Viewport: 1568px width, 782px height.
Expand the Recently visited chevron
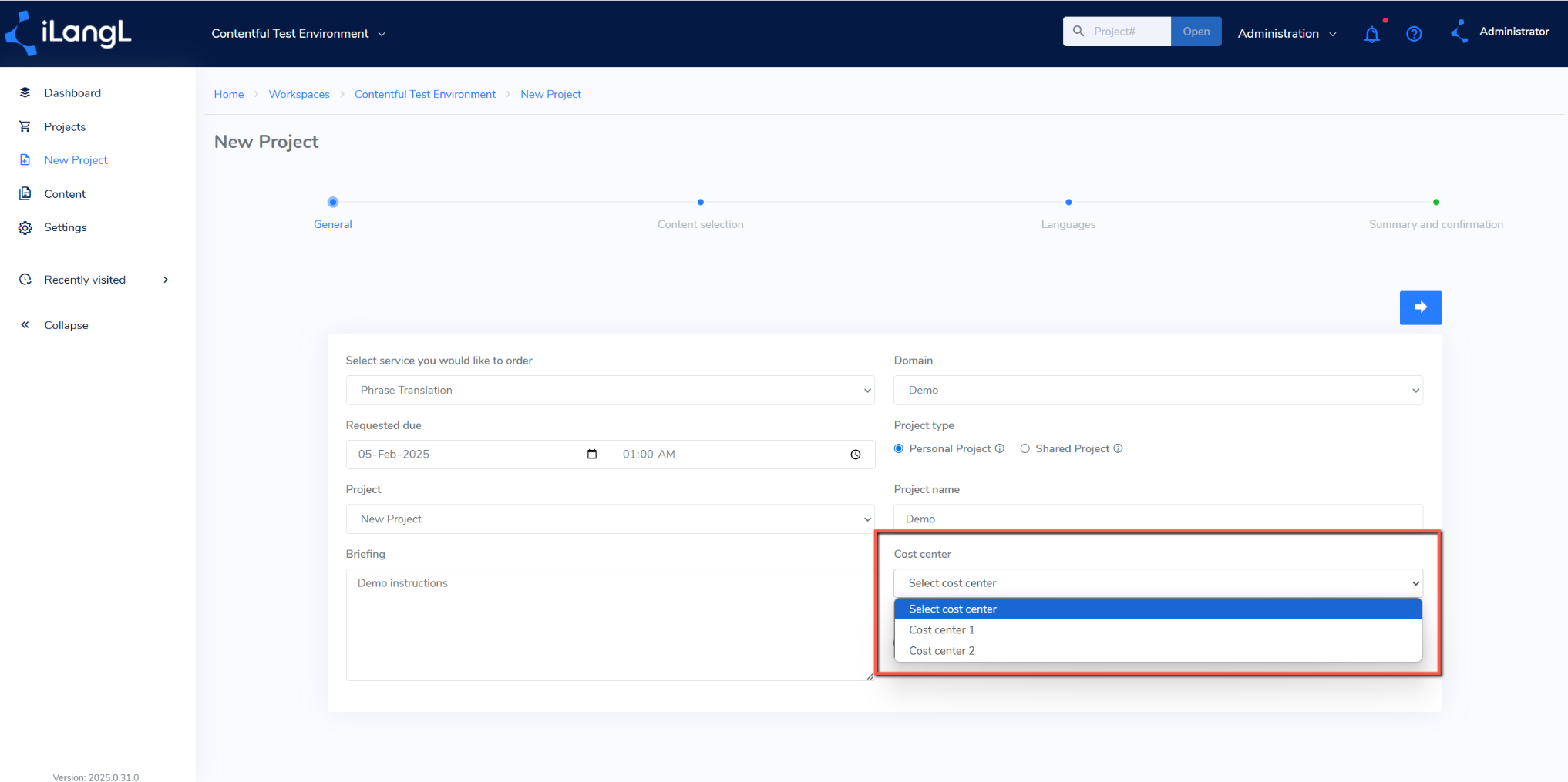[x=166, y=280]
